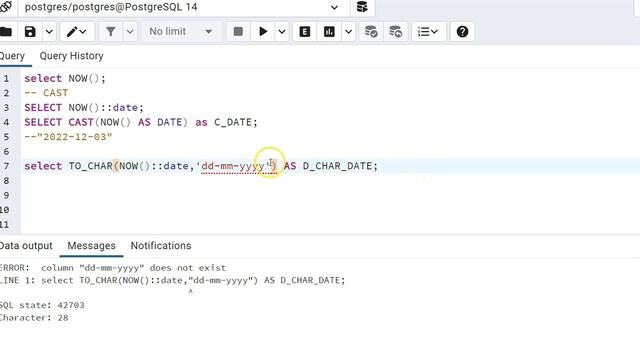Click the database server icon beside connection

(x=362, y=7)
